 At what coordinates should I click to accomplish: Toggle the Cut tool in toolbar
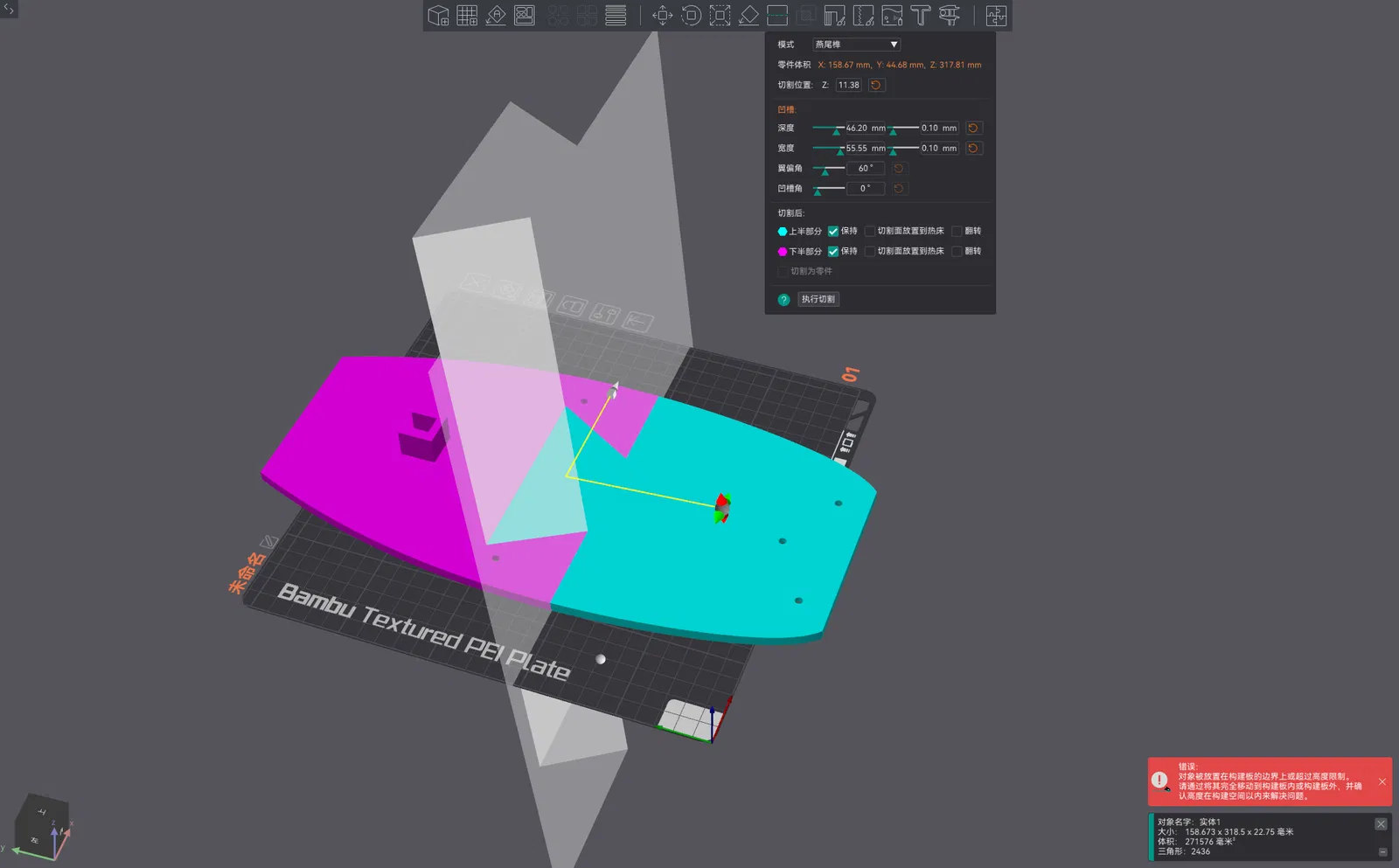pyautogui.click(x=777, y=16)
